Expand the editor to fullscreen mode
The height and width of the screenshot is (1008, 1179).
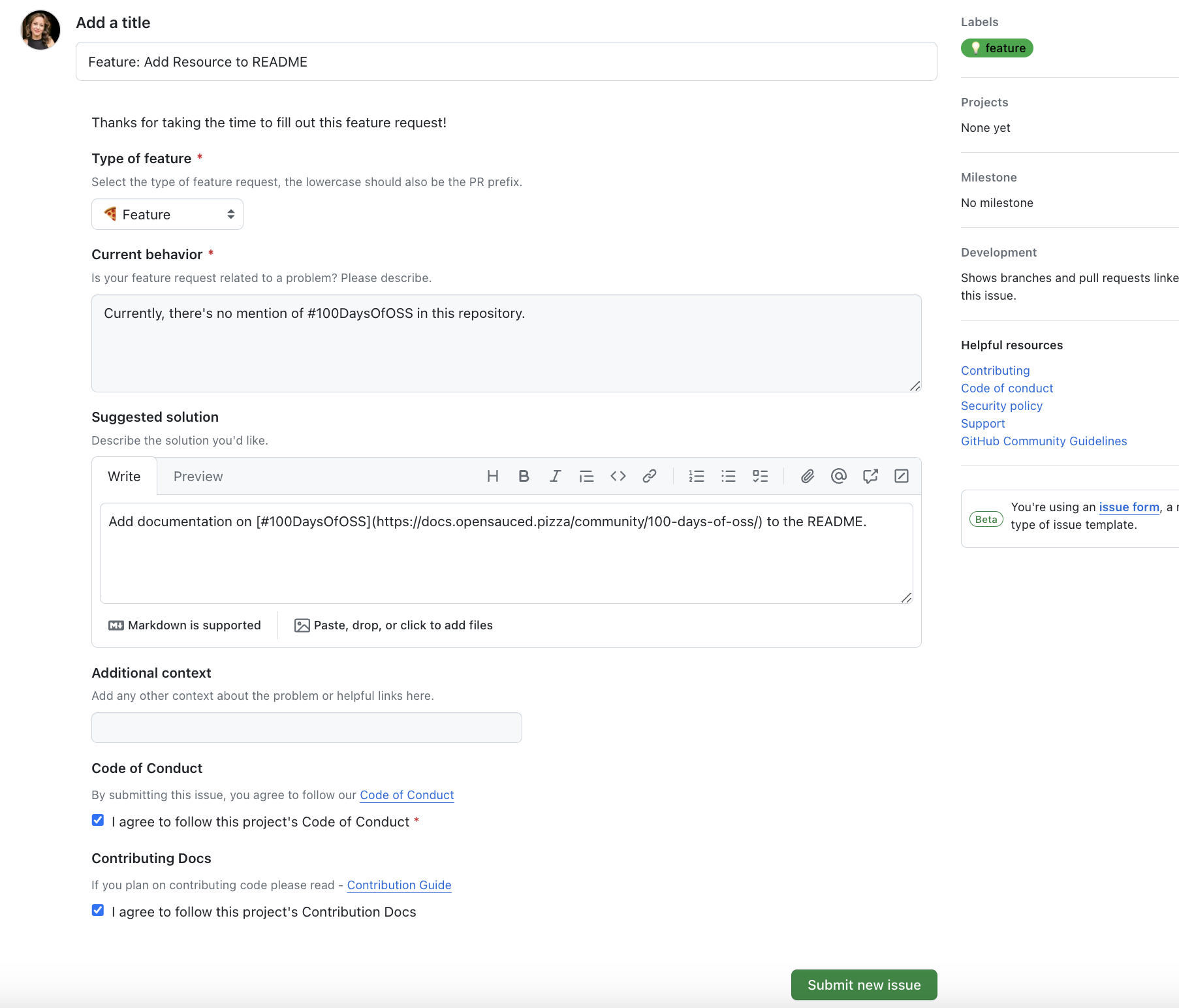[901, 476]
